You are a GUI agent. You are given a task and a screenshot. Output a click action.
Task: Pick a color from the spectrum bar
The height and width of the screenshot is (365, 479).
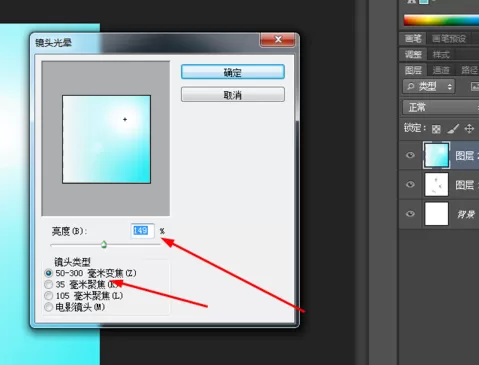[441, 20]
